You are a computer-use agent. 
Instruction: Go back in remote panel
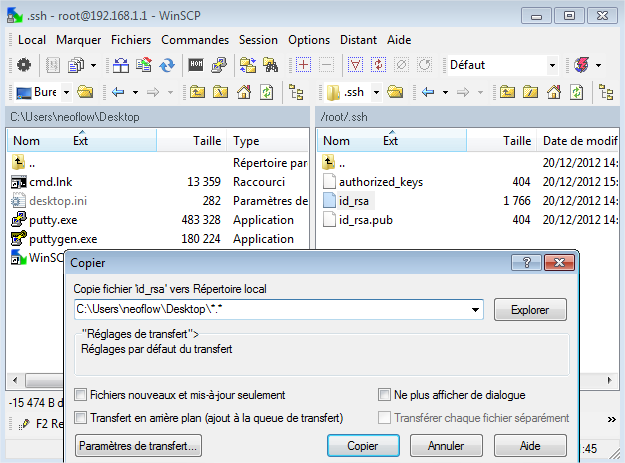[428, 92]
